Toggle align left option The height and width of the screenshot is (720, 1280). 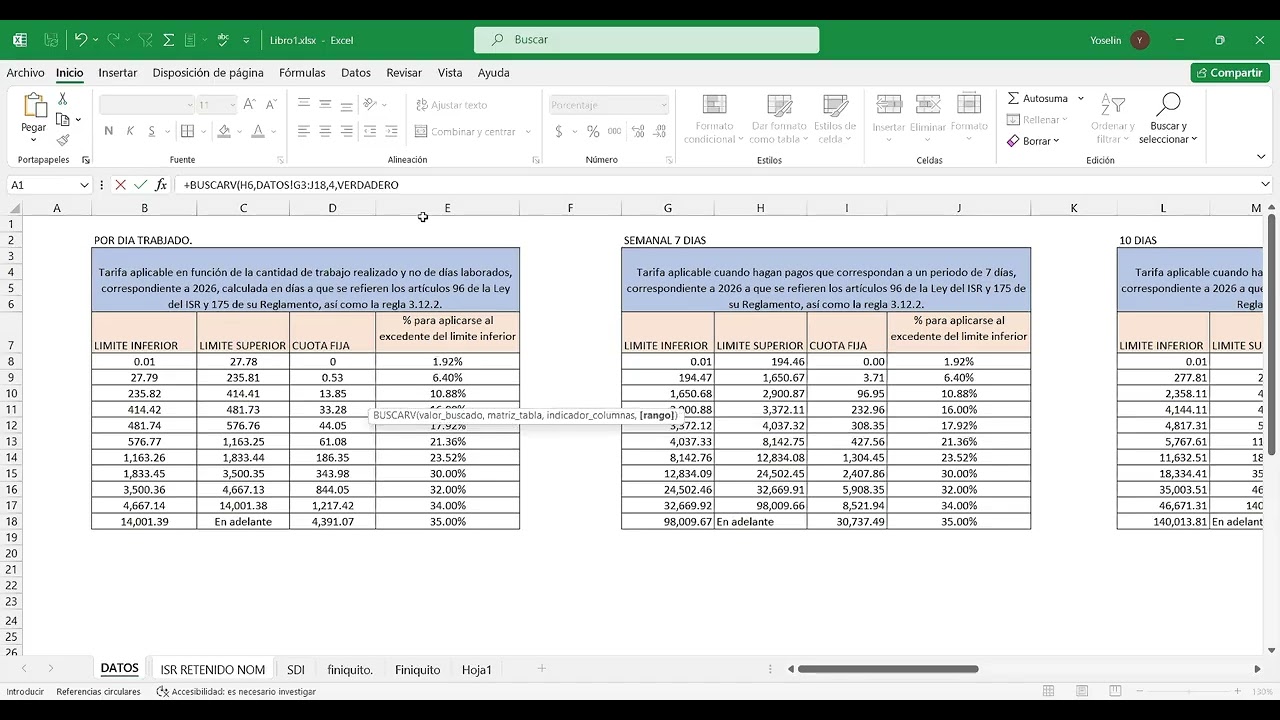[x=304, y=131]
